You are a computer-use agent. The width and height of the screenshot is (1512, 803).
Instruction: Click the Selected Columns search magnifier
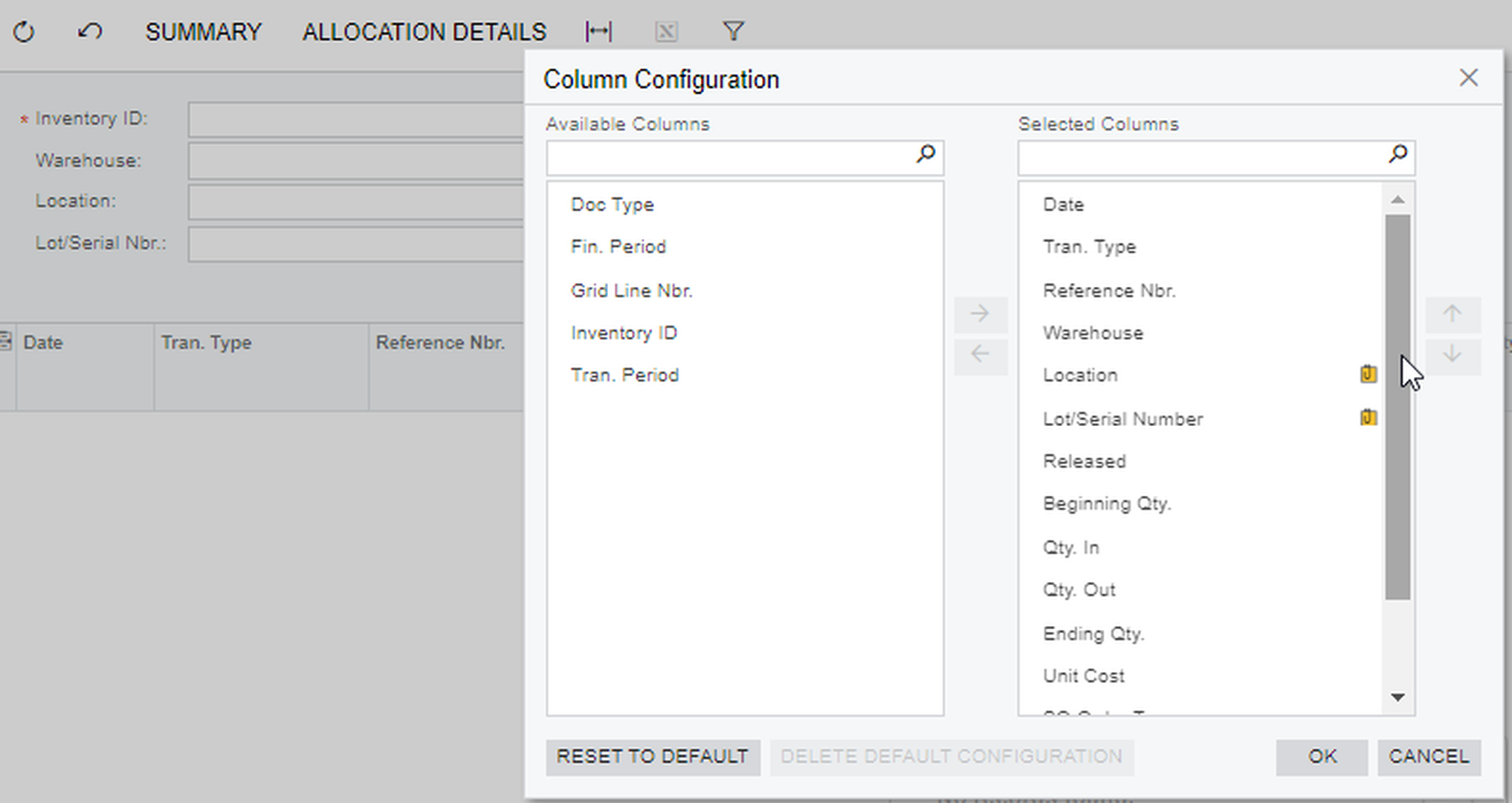1398,155
